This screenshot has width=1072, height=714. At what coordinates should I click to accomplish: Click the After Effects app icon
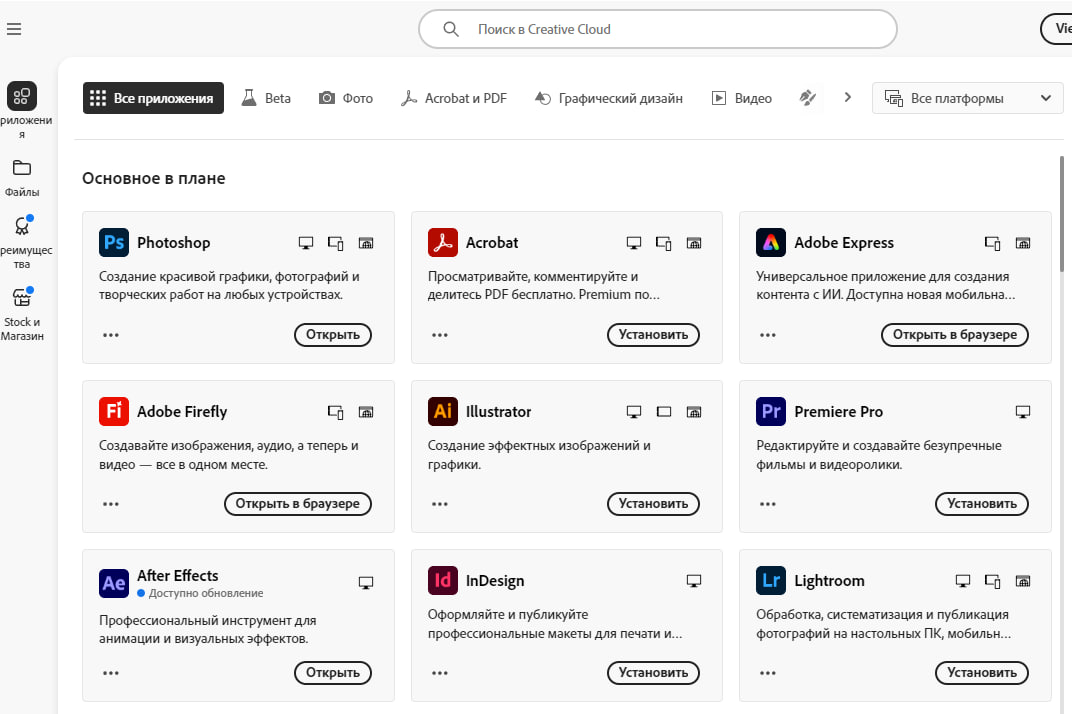[114, 581]
